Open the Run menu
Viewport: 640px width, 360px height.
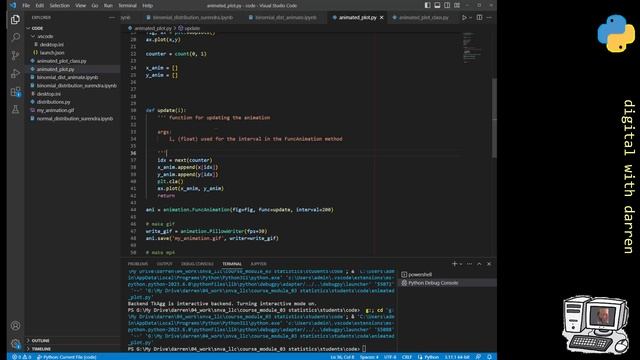108,5
